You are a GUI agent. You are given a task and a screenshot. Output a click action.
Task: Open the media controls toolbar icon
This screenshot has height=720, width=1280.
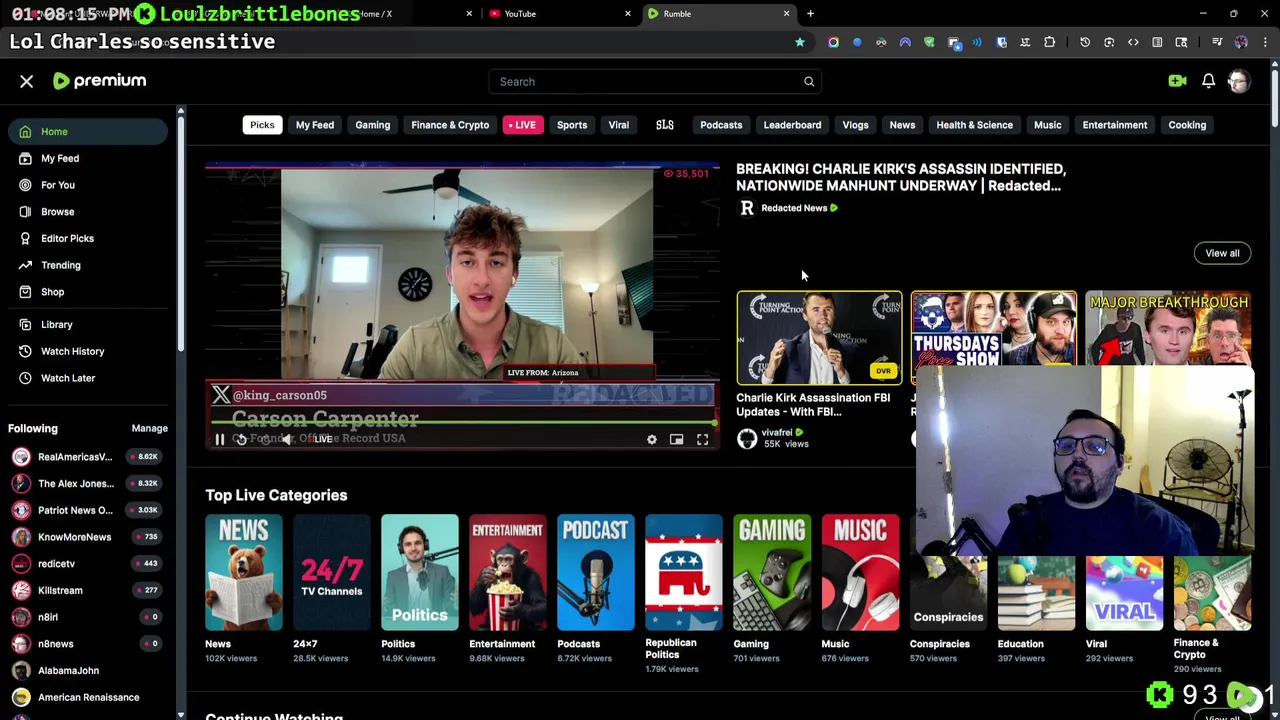pyautogui.click(x=1217, y=42)
